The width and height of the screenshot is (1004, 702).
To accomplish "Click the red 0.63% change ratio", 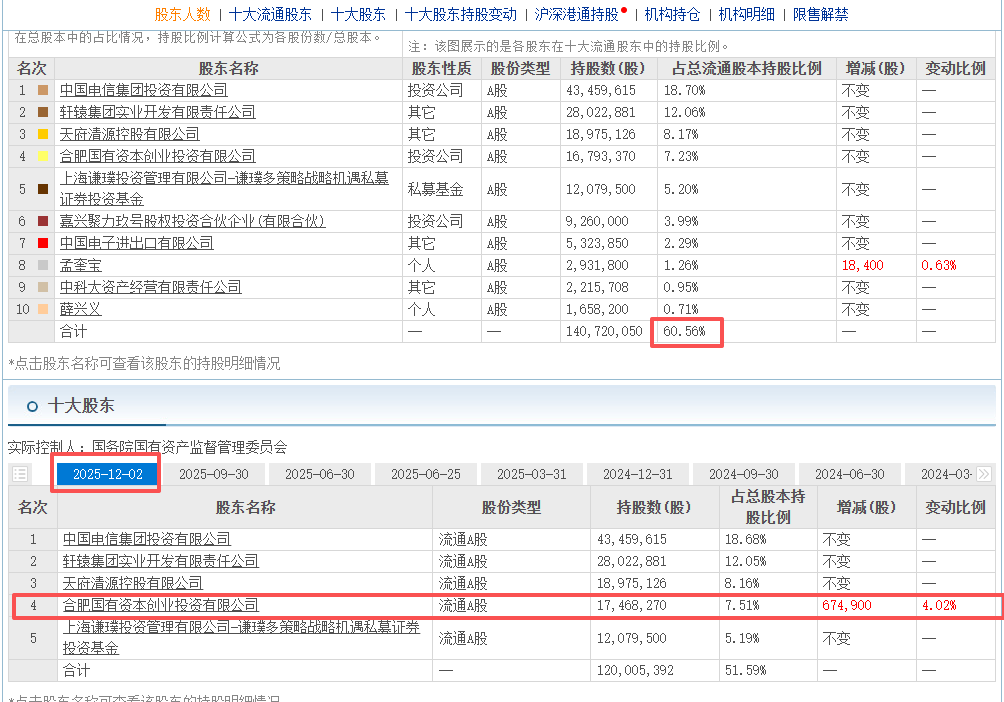I will (x=939, y=265).
